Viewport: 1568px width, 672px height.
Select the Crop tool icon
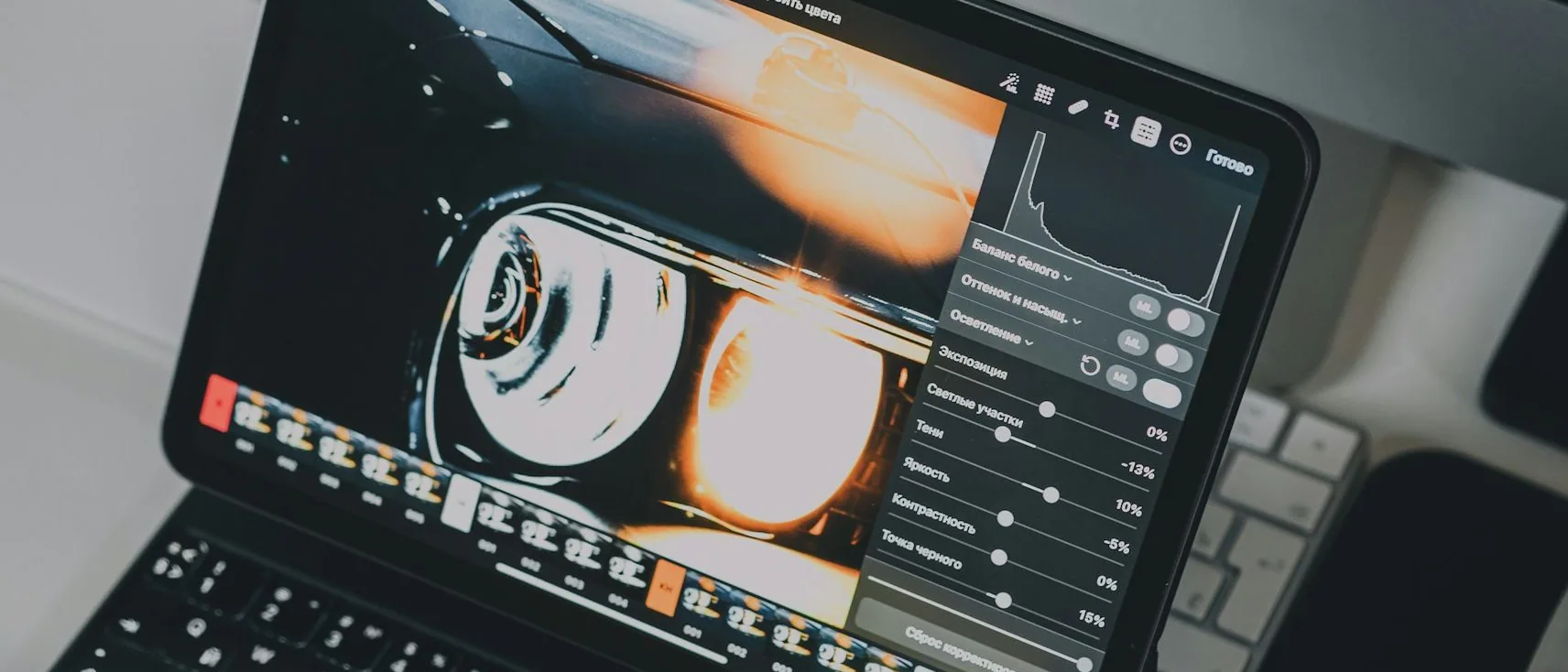(1111, 119)
